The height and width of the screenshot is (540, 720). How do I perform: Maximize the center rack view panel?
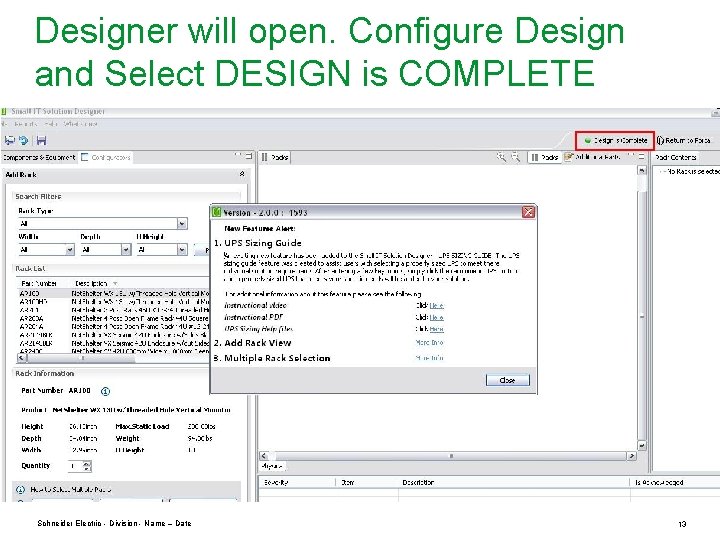pyautogui.click(x=641, y=157)
